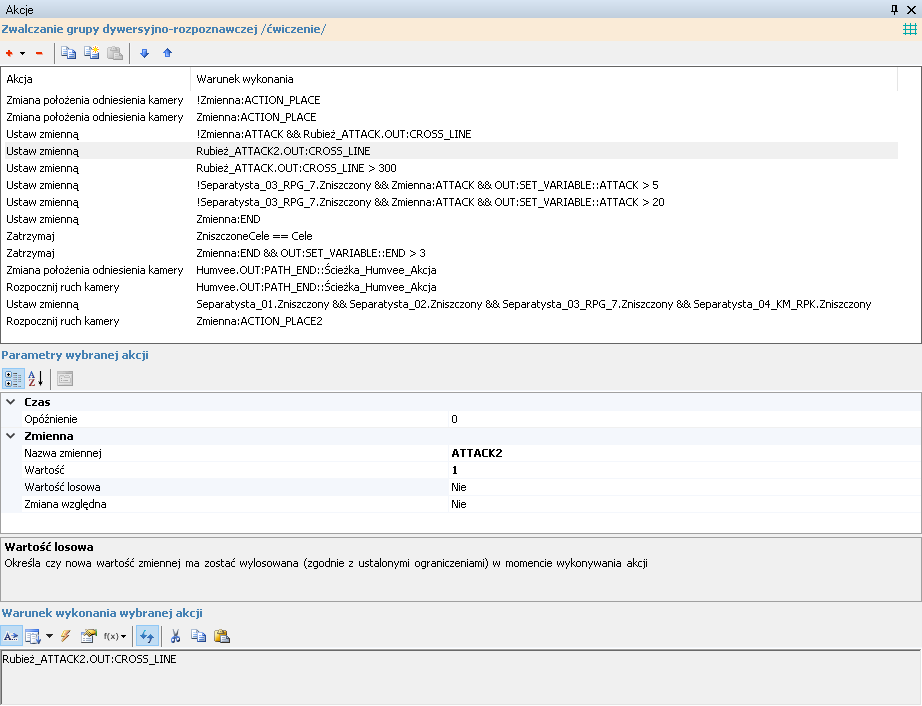Click the copy-as-new icon with sun star
This screenshot has width=922, height=706.
91,53
